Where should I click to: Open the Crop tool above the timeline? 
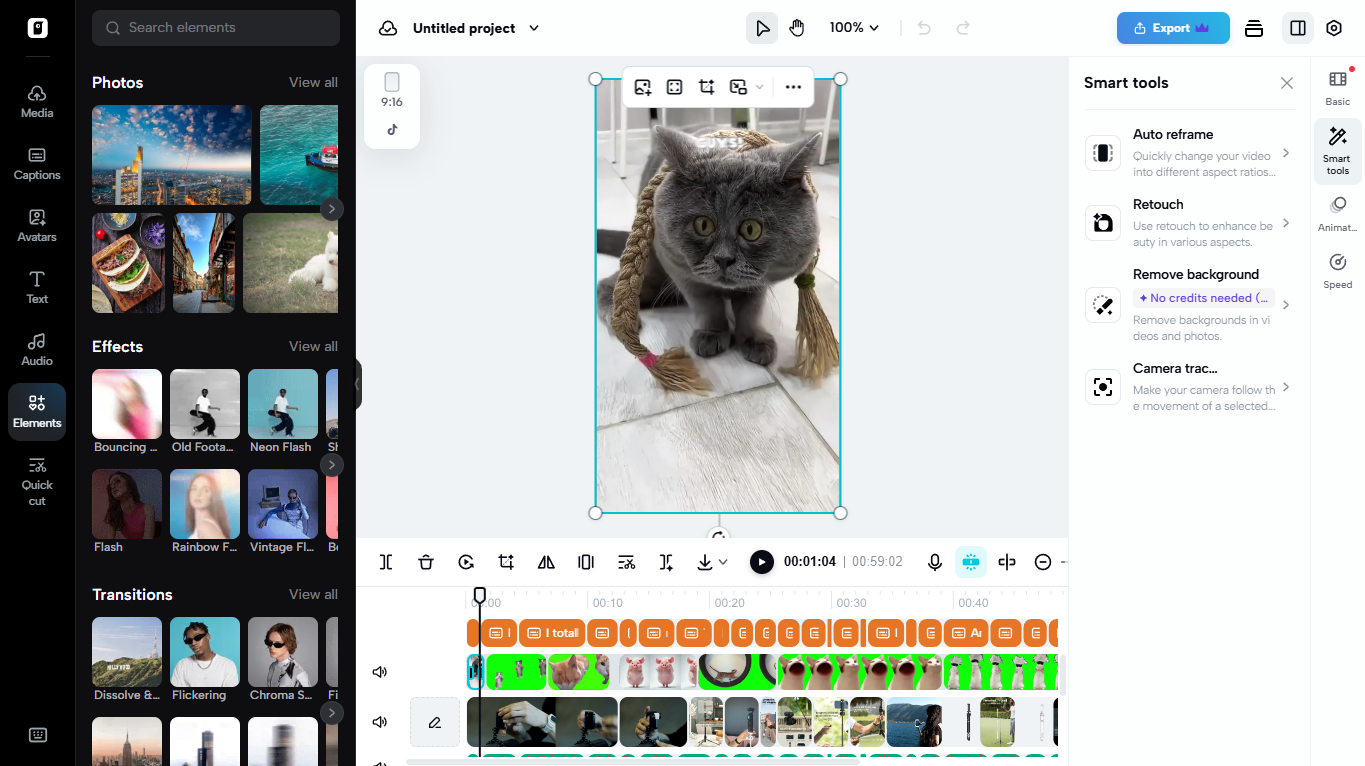(506, 561)
